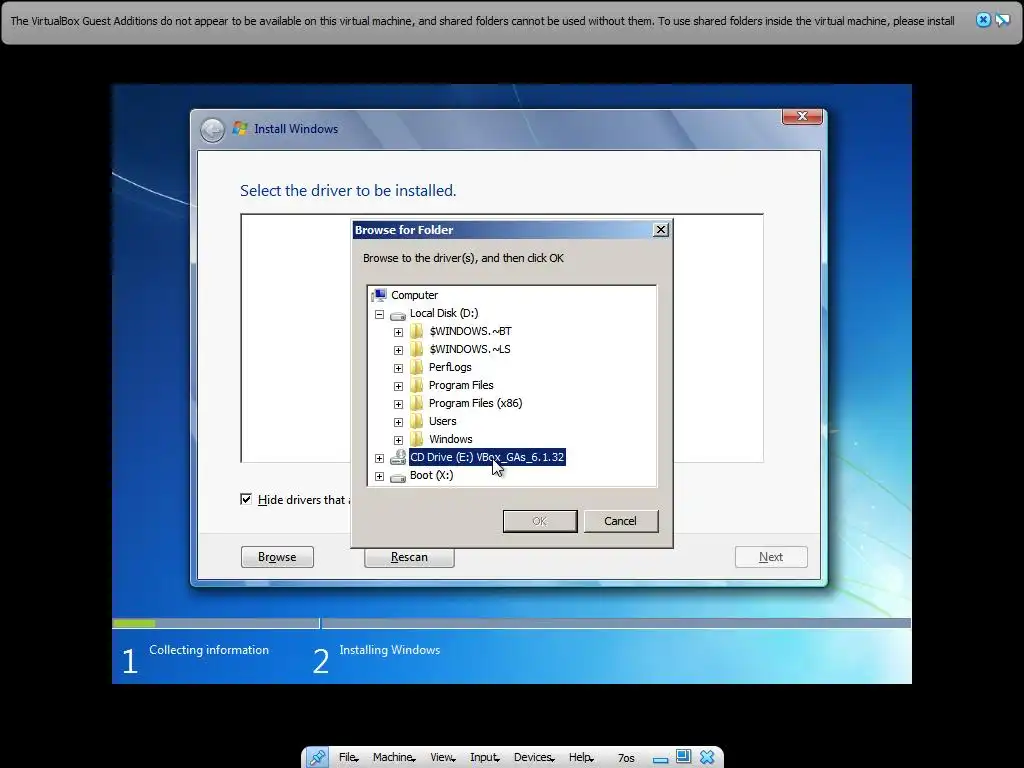This screenshot has width=1024, height=768.
Task: Go back with the Install Windows arrow
Action: pos(212,129)
